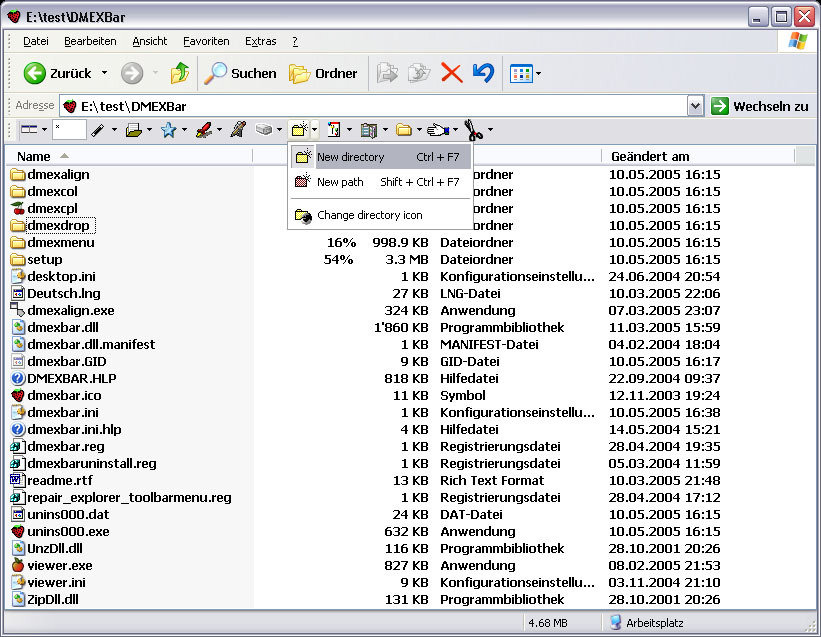
Task: Click the yellow folder toolbar icon
Action: [x=404, y=129]
